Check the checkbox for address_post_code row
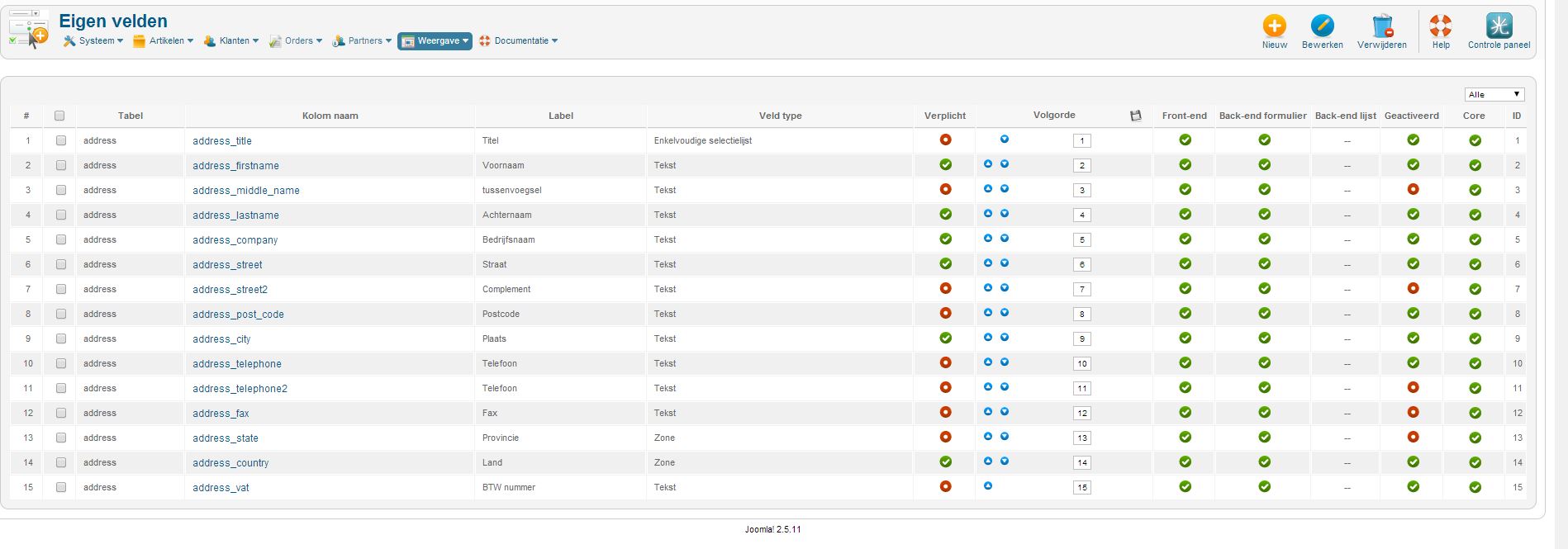This screenshot has width=1568, height=549. click(x=61, y=314)
